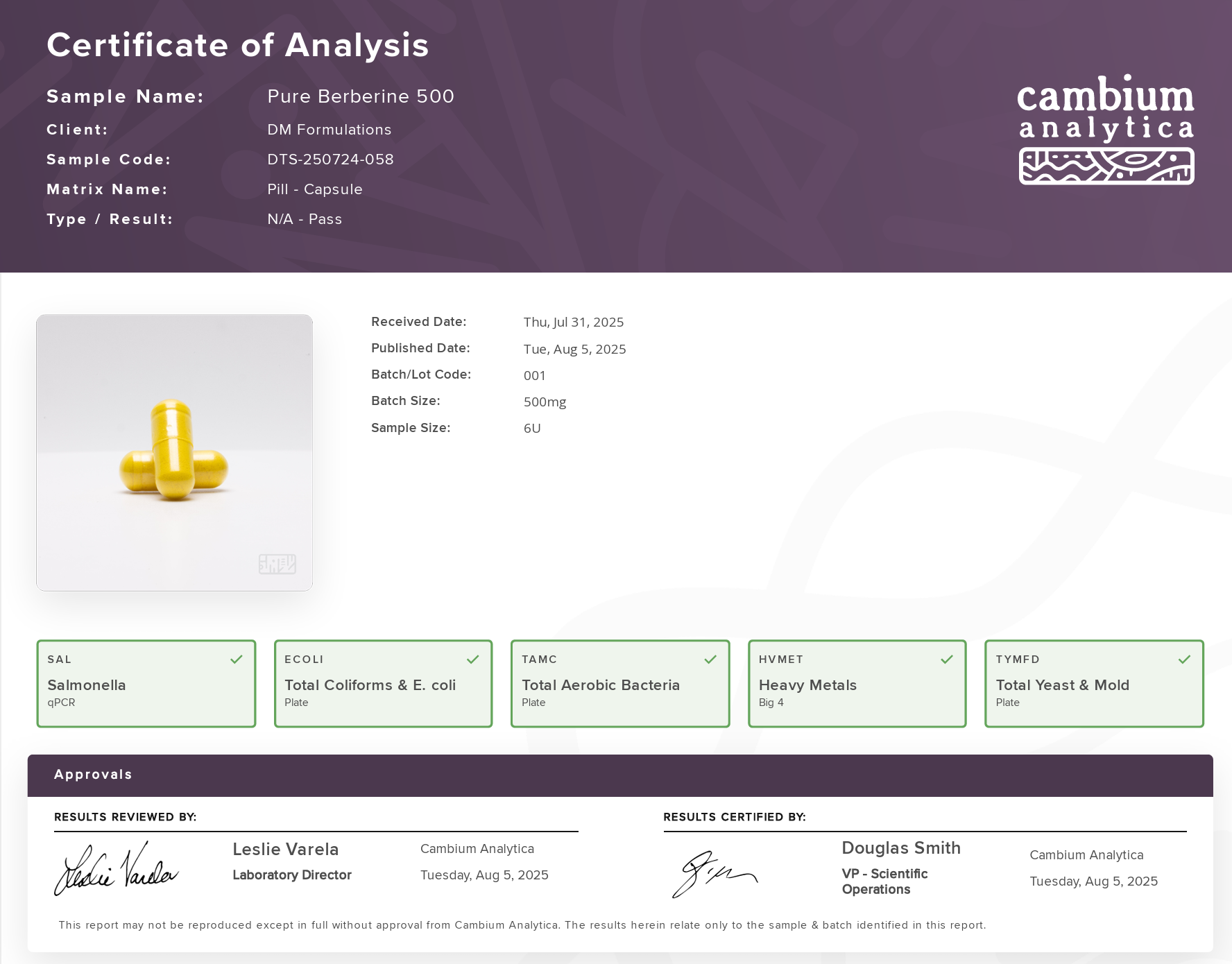
Task: Click the Certificate of Analysis title
Action: (238, 45)
